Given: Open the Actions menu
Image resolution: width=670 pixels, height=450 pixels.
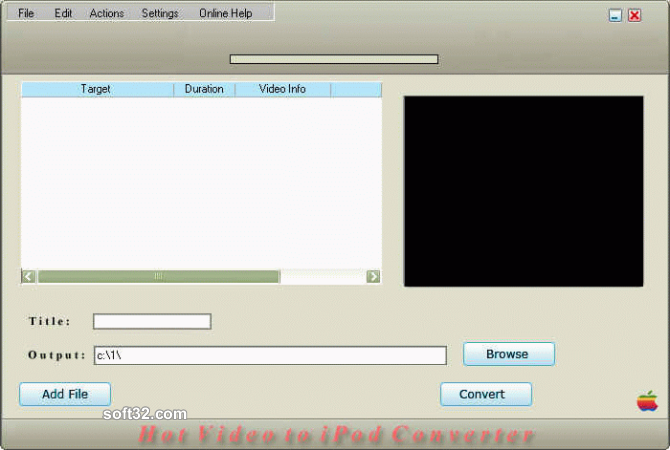Looking at the screenshot, I should pos(106,13).
